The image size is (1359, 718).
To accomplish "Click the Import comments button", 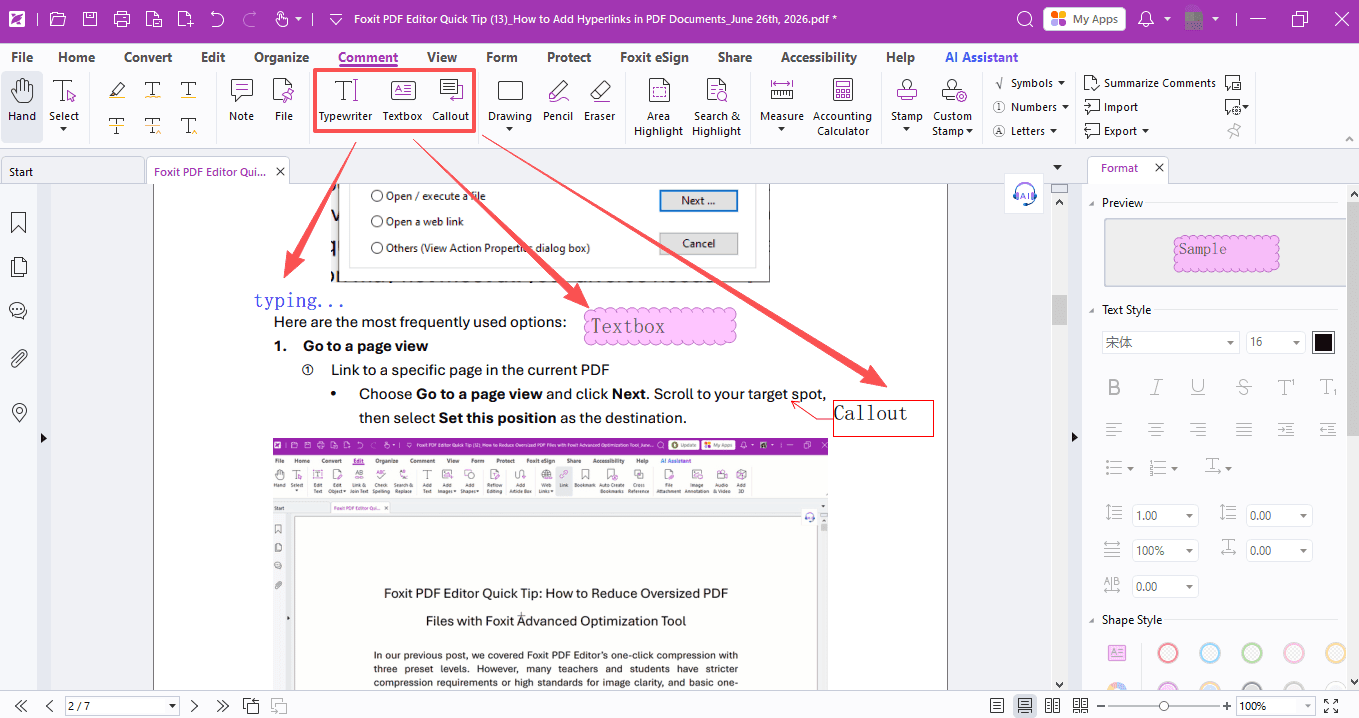I will [x=1112, y=107].
